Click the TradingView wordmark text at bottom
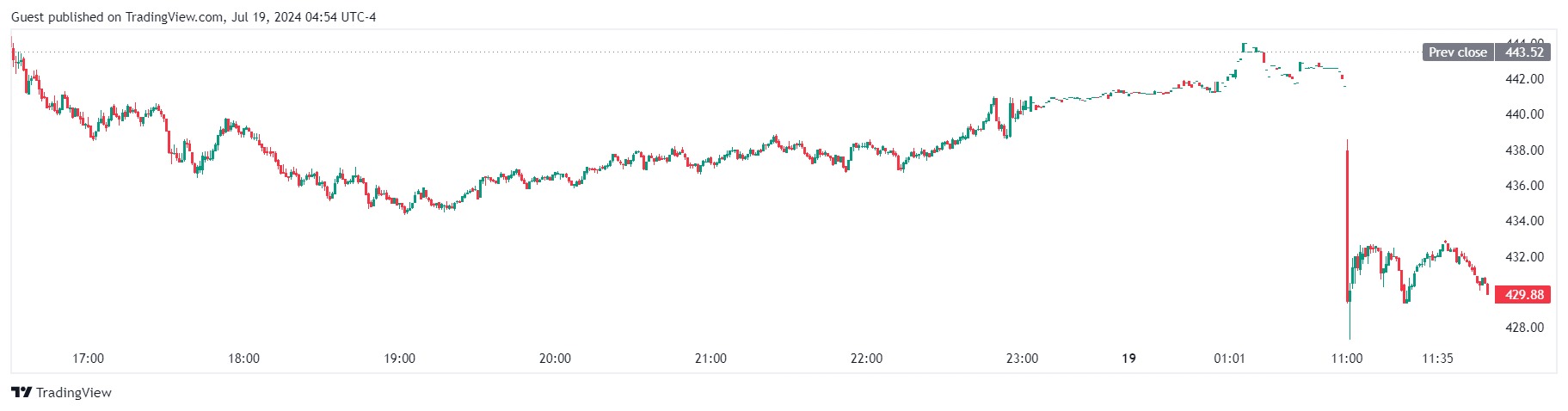Screen dimensions: 1568x411 pos(74,393)
